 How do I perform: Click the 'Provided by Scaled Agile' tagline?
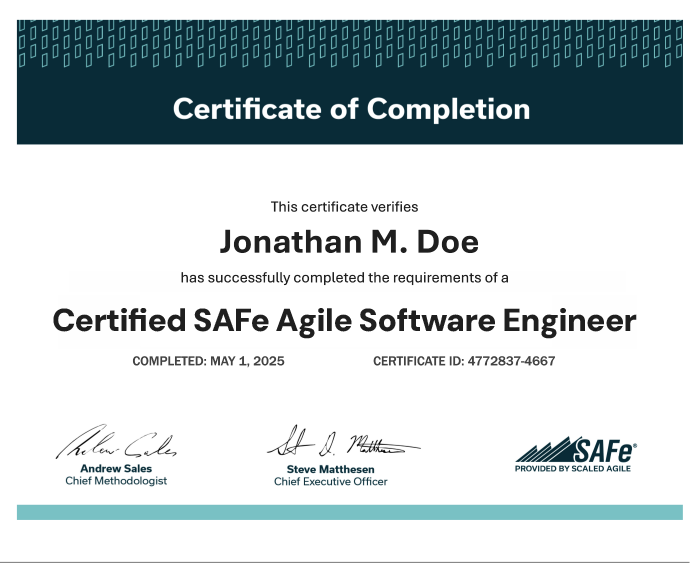click(x=573, y=469)
